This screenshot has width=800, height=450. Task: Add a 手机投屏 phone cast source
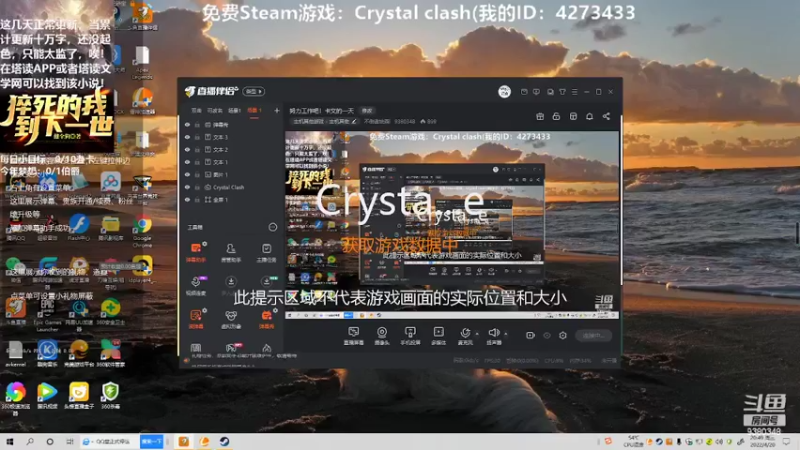(x=410, y=336)
